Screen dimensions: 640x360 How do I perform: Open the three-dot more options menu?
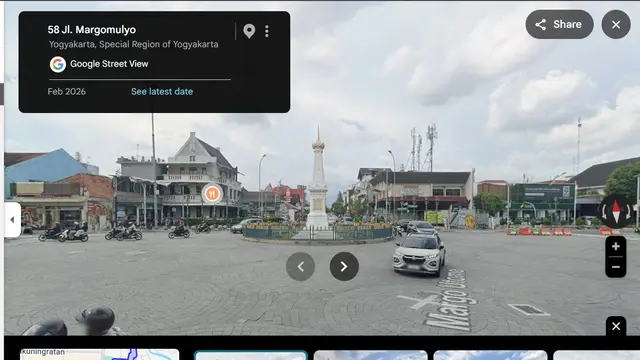pos(267,31)
